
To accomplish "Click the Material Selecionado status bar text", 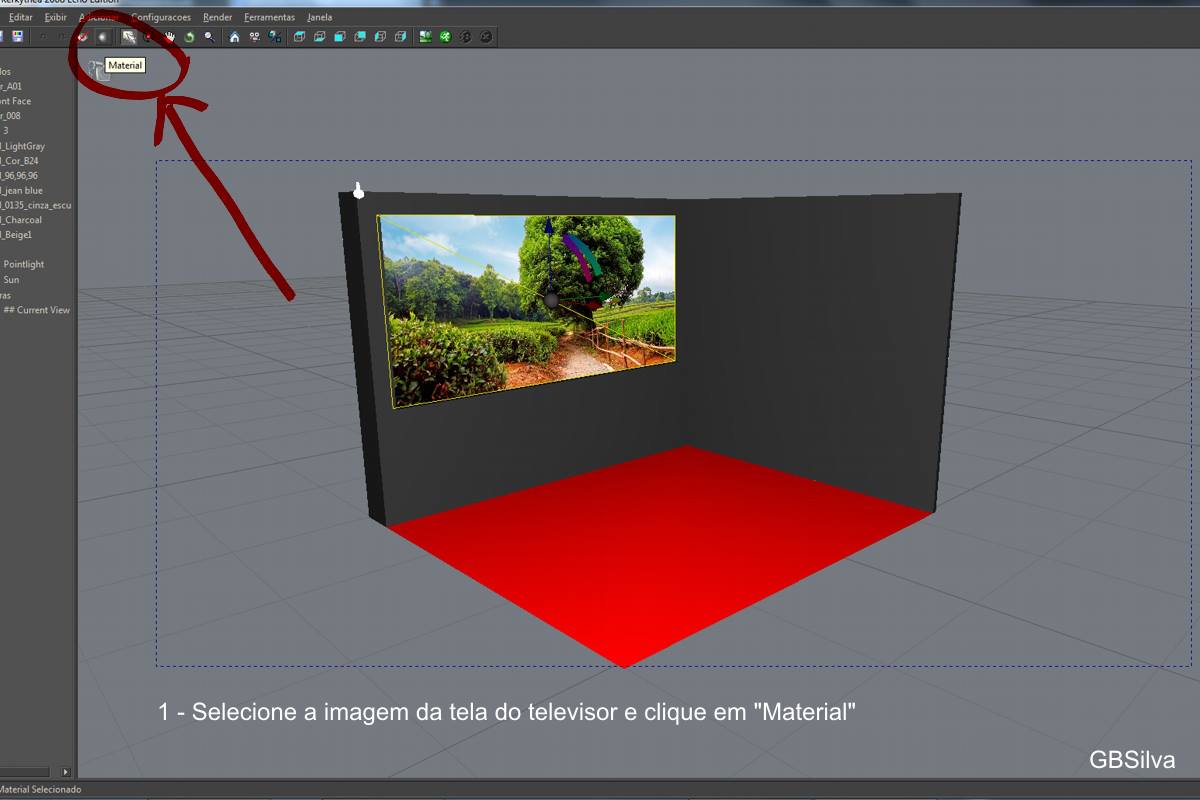I will [x=41, y=789].
